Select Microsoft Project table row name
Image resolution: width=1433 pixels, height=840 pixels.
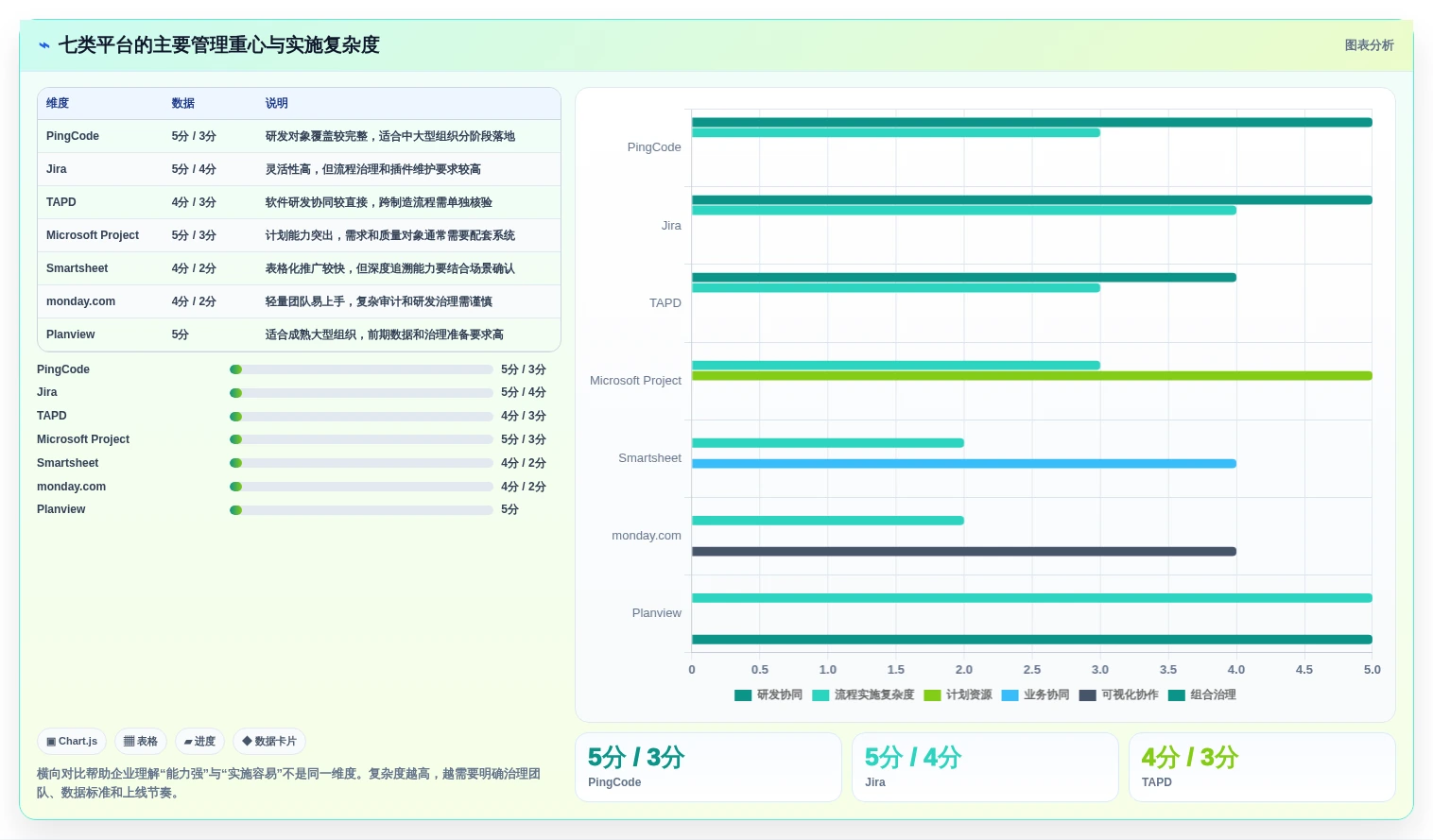tap(93, 235)
